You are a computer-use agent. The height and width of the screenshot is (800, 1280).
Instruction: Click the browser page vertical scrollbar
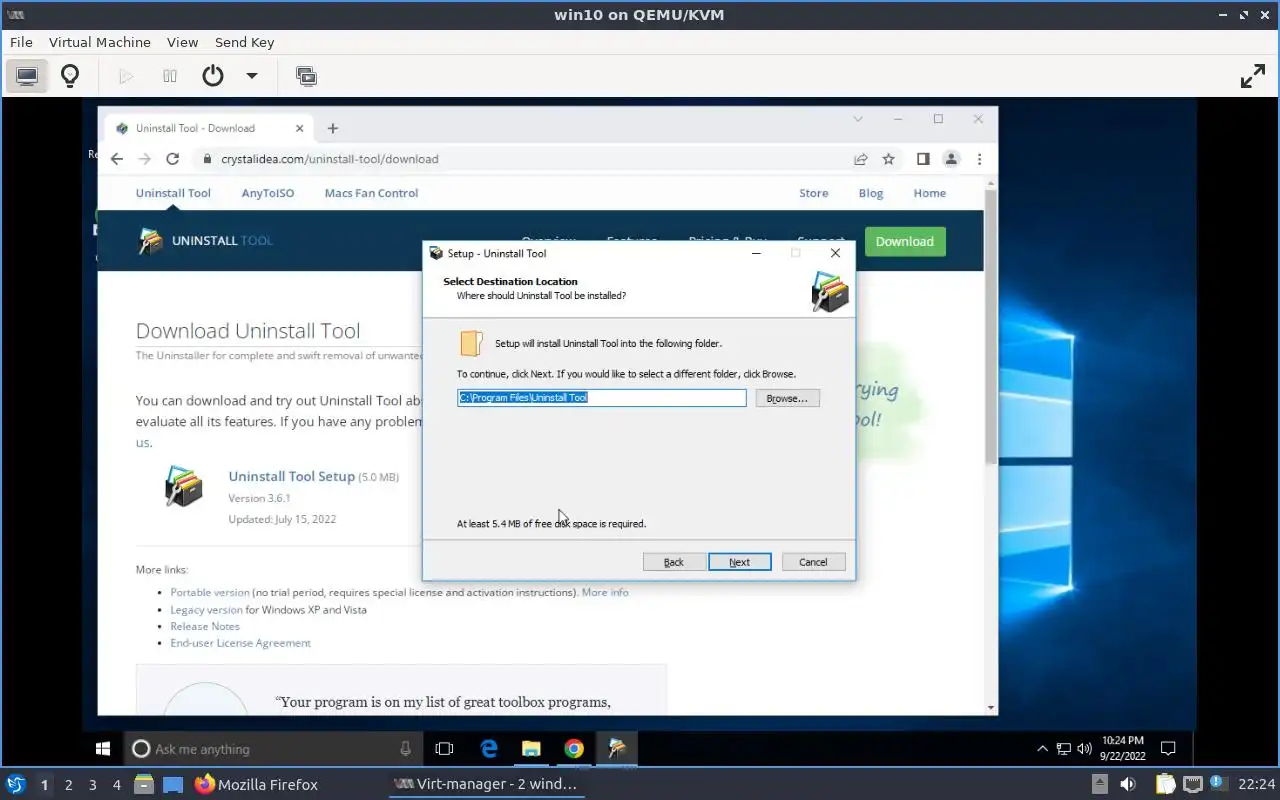[991, 325]
